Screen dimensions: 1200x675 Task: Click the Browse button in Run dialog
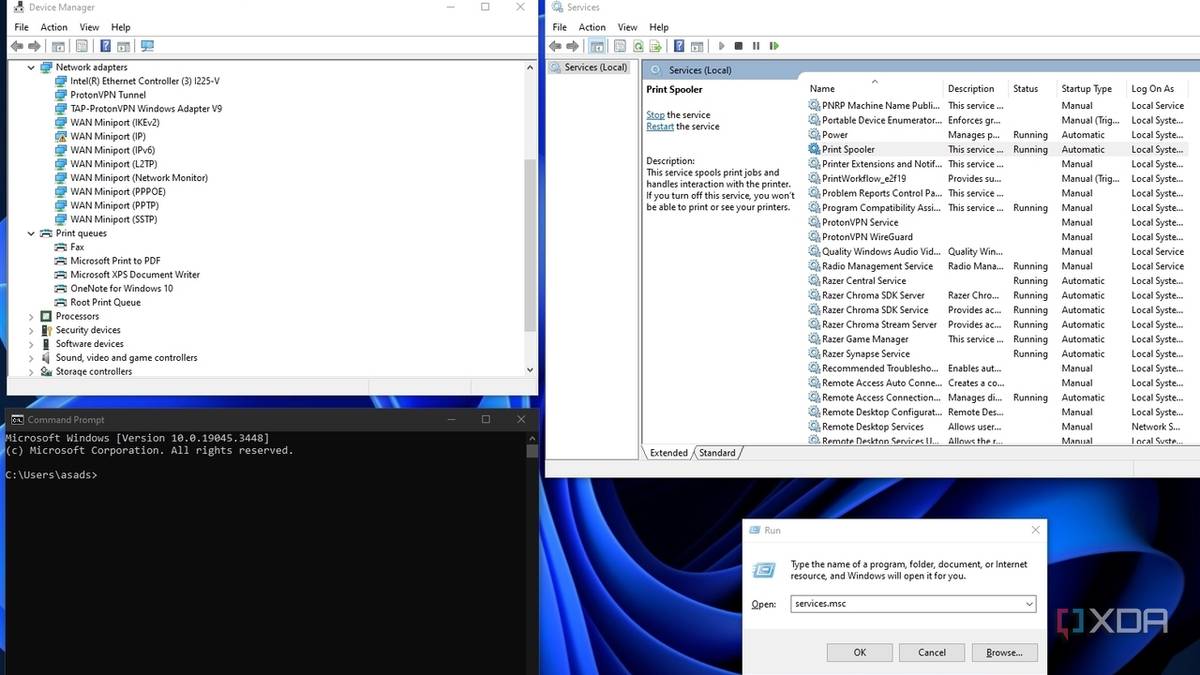click(1003, 652)
